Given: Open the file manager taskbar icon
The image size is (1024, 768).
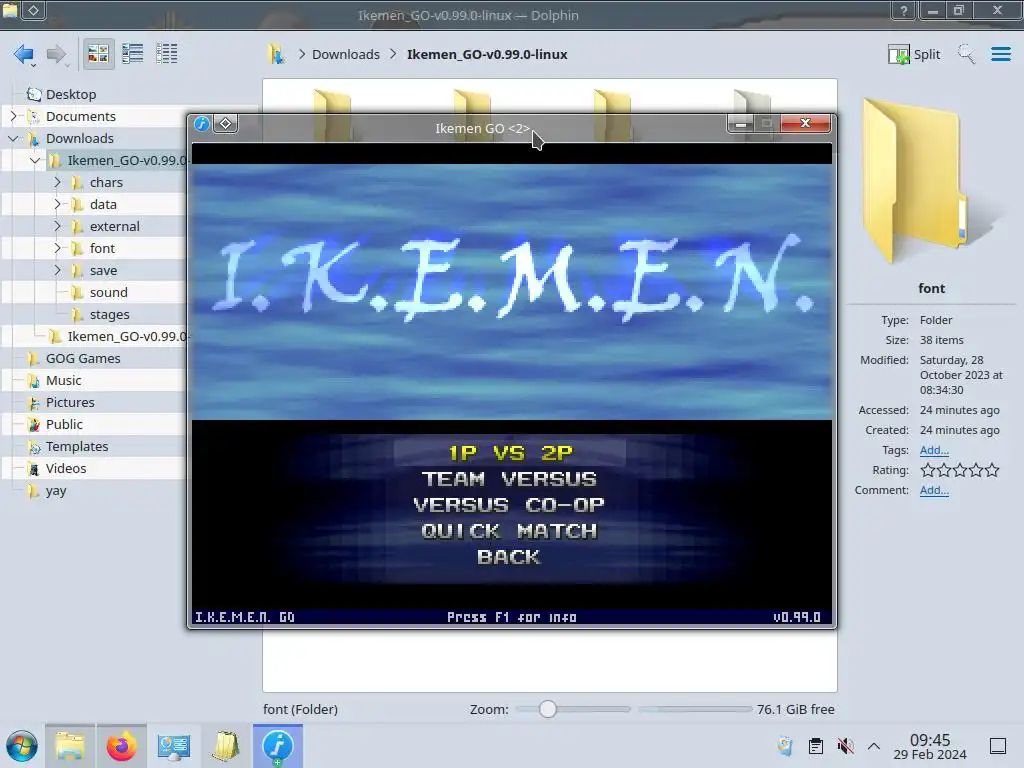Looking at the screenshot, I should (70, 746).
